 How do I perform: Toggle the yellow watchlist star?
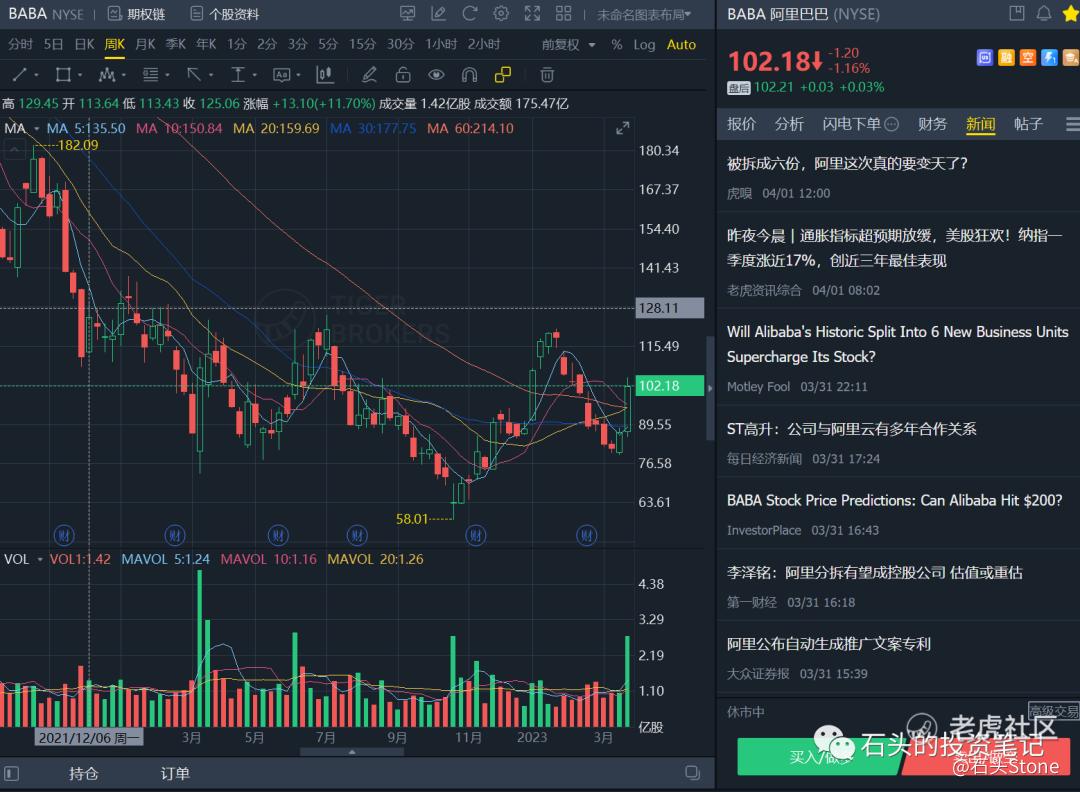[x=1071, y=13]
